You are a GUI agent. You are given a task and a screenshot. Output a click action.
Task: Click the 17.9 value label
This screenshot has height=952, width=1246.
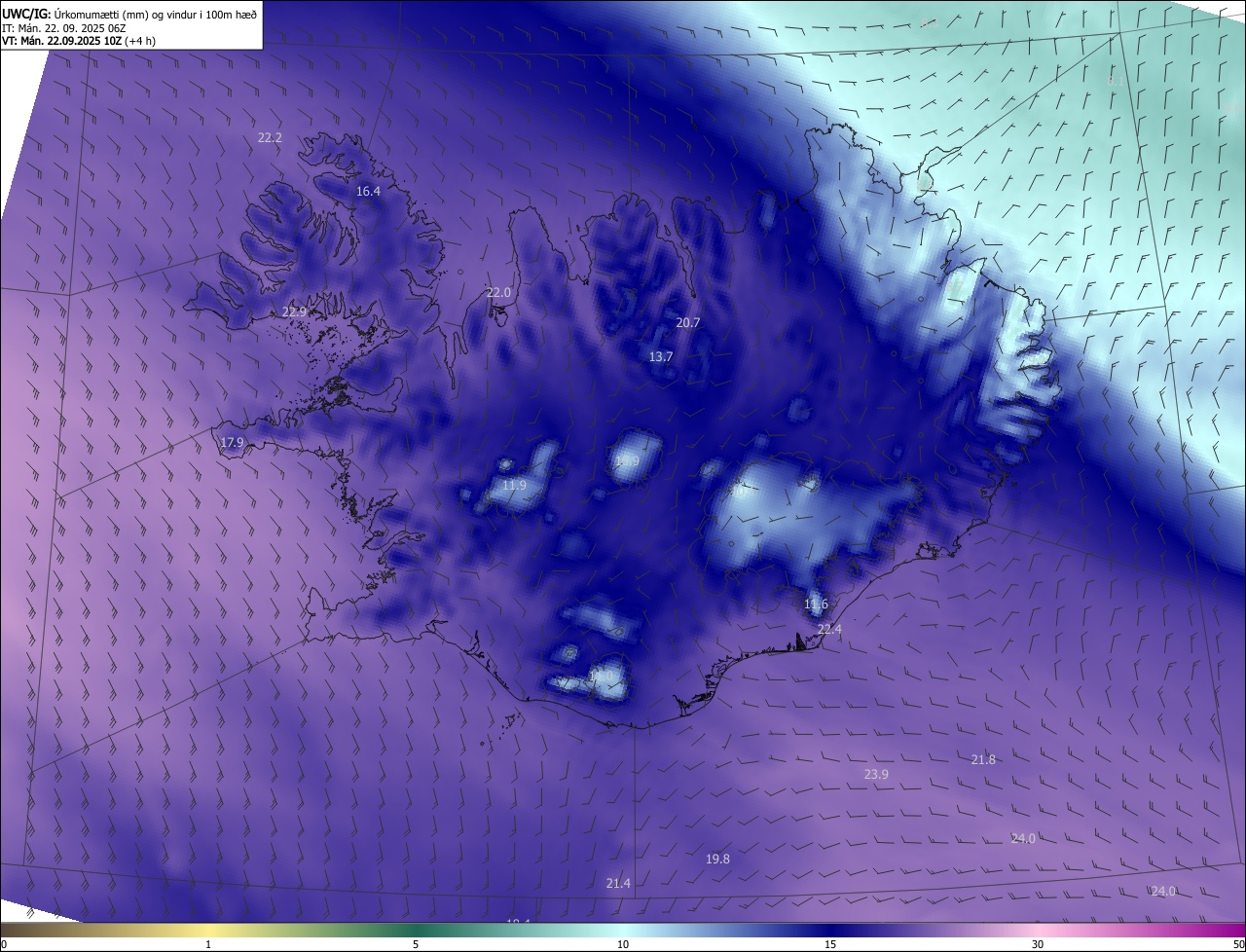pyautogui.click(x=232, y=443)
